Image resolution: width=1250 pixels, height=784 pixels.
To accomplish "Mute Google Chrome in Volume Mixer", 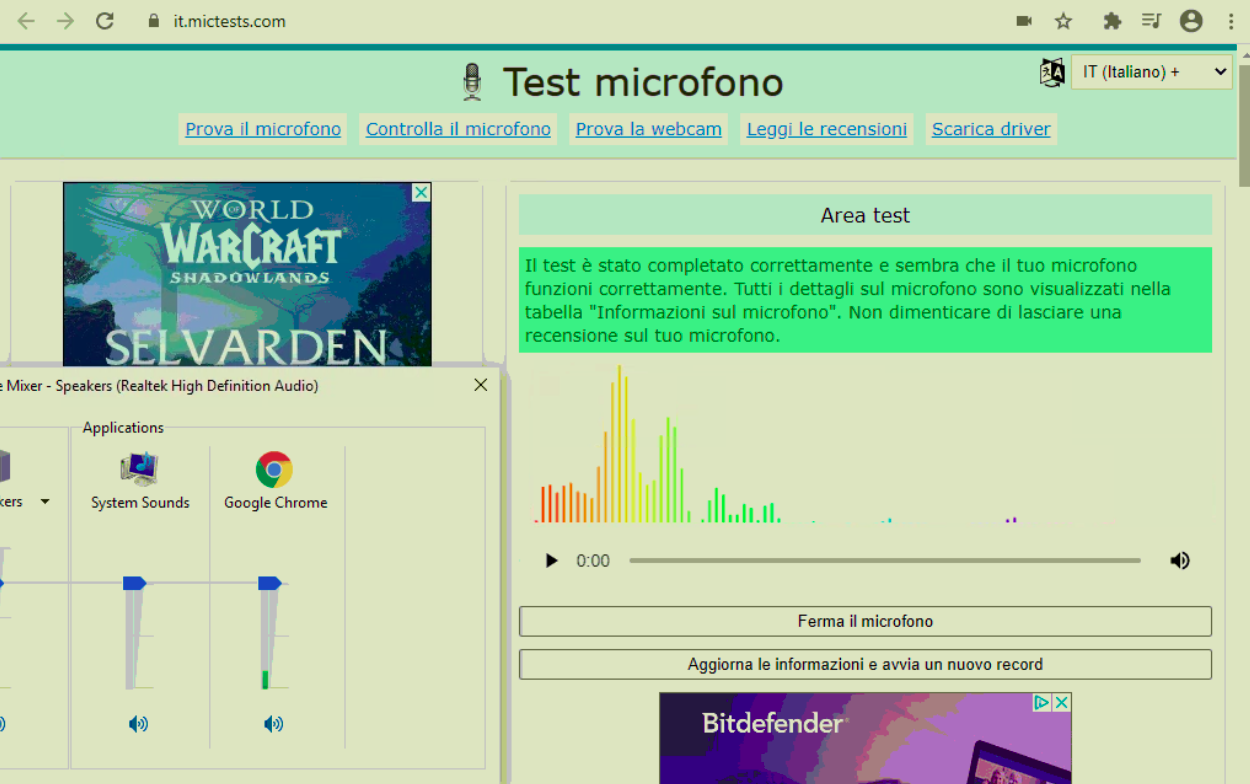I will coord(273,724).
